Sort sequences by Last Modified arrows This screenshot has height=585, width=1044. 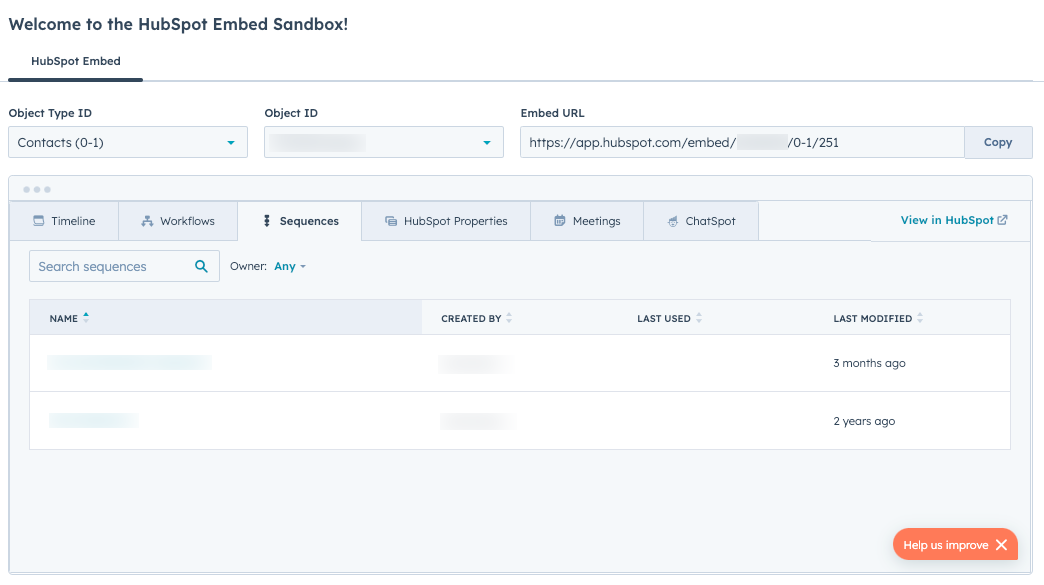pos(920,318)
